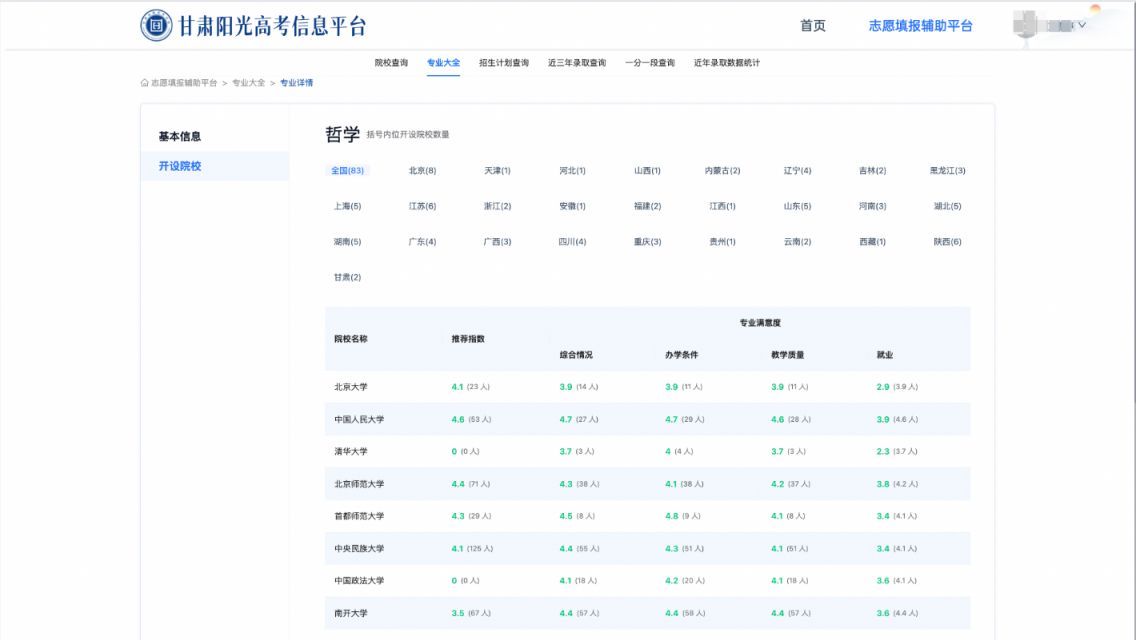Click the blurred user avatar
This screenshot has width=1136, height=640.
pos(1024,25)
